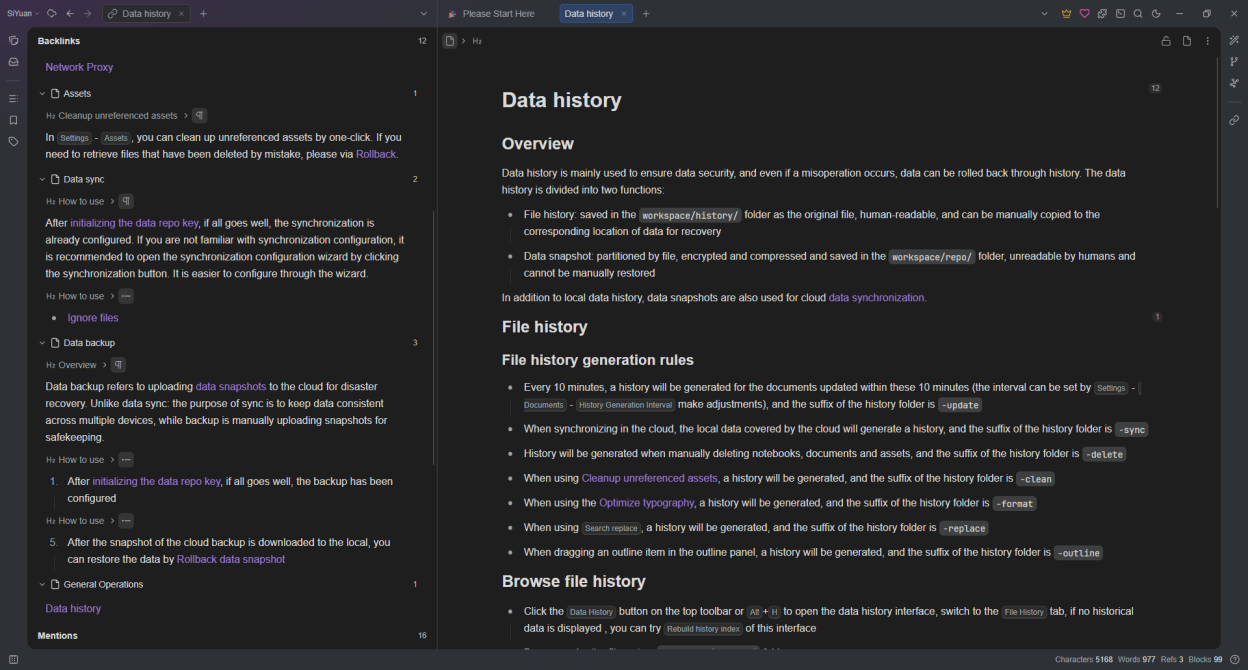Open the Cleanup unreferenced assets link in document
The height and width of the screenshot is (670, 1248).
tap(650, 478)
